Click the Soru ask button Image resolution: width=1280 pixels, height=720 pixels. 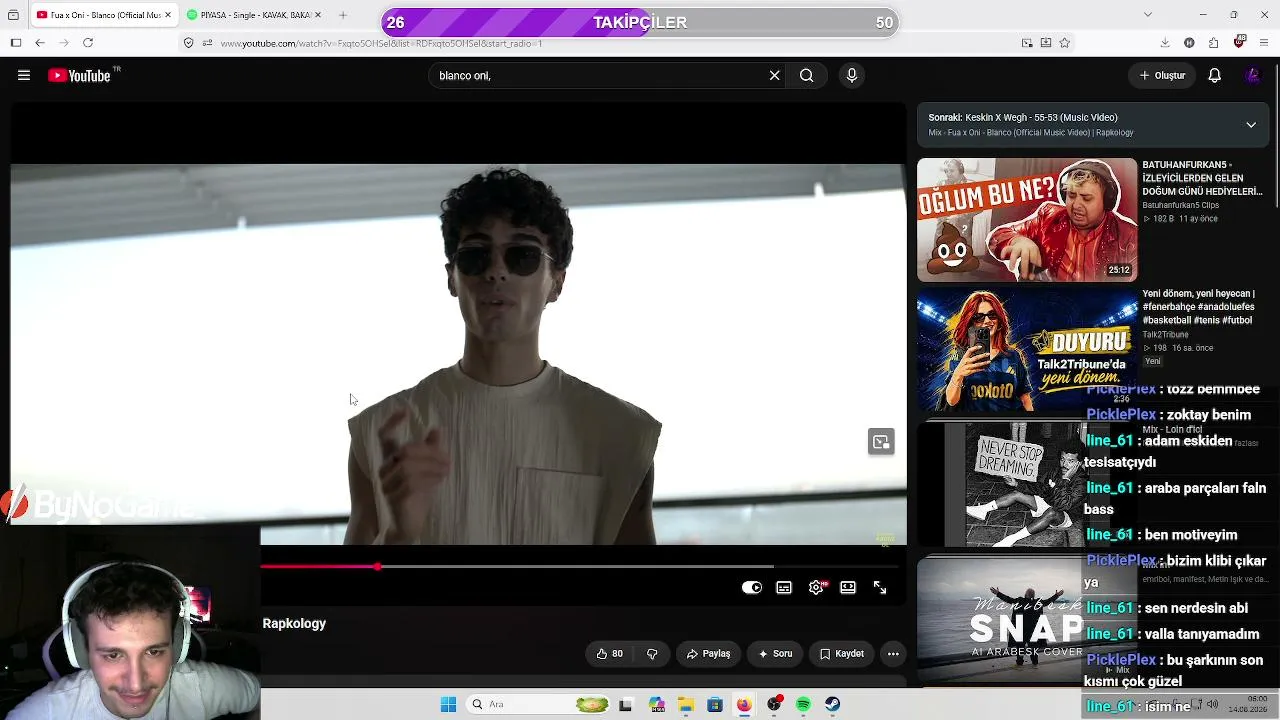775,654
